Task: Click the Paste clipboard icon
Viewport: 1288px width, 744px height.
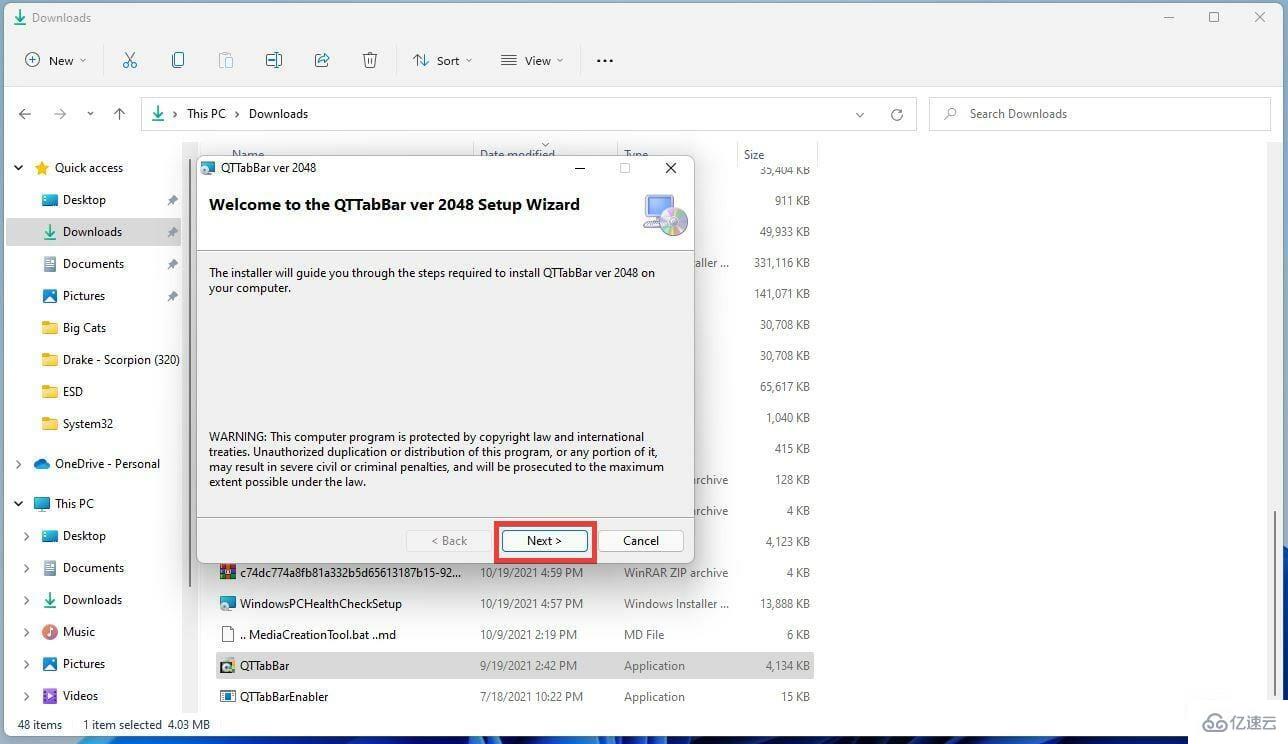Action: click(226, 60)
